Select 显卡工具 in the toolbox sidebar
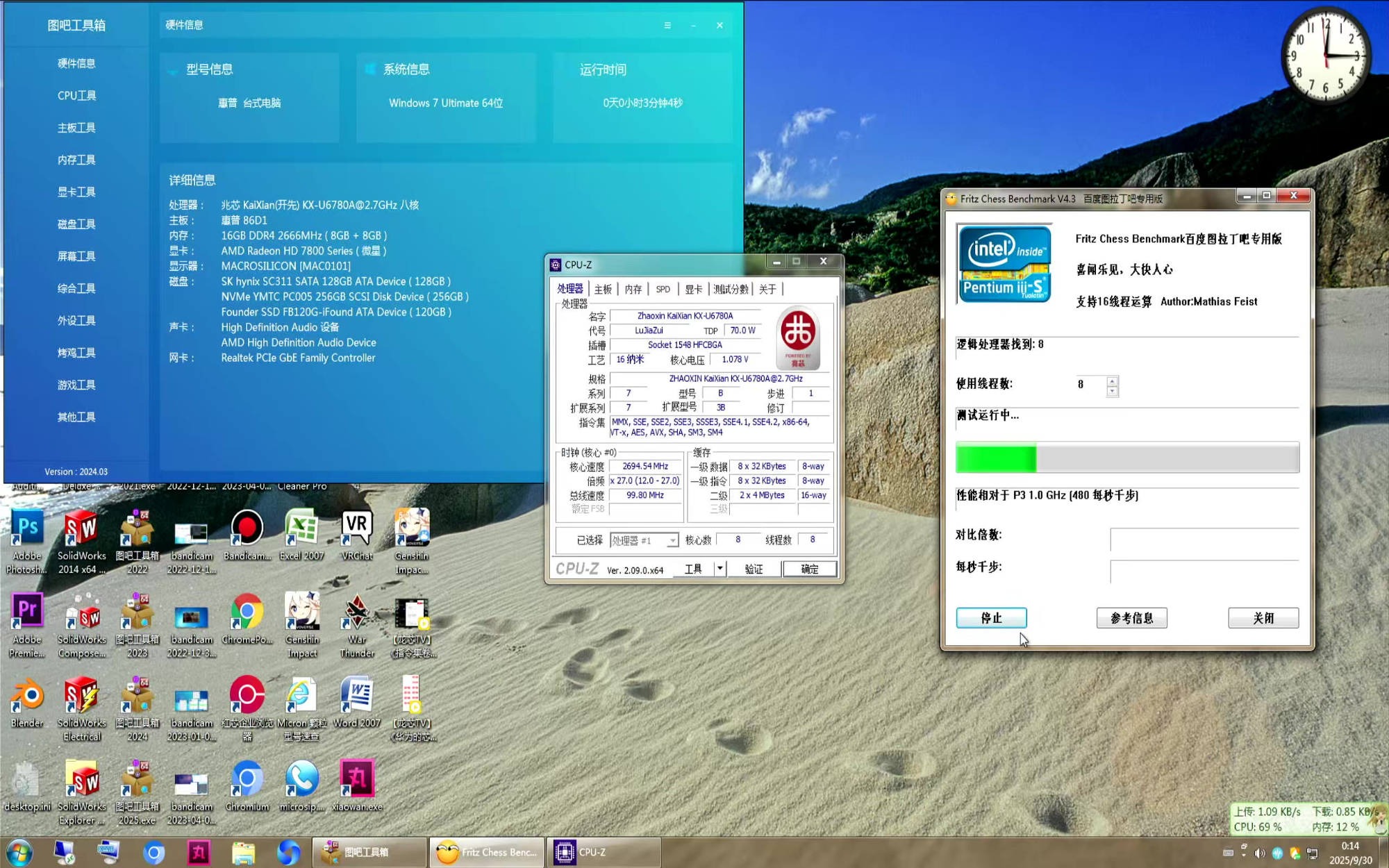The width and height of the screenshot is (1389, 868). click(x=76, y=192)
